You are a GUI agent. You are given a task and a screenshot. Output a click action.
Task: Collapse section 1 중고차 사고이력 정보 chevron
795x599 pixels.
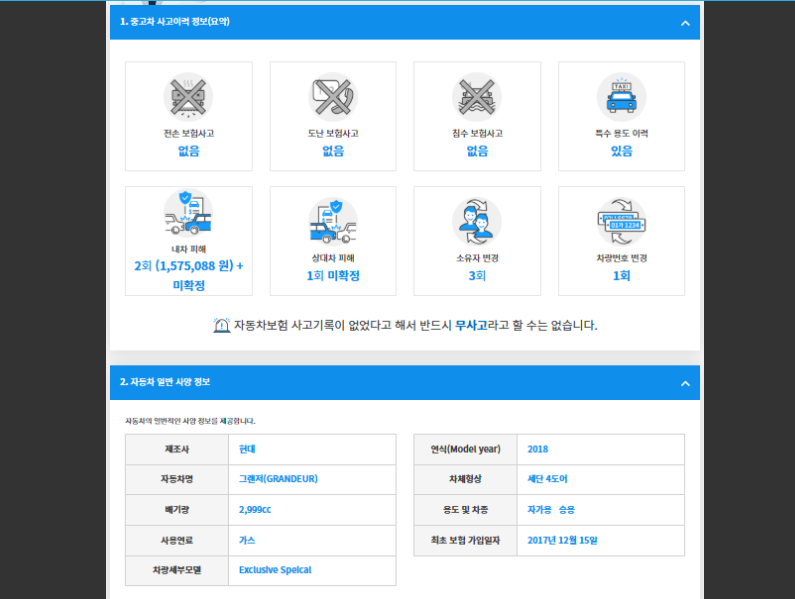tap(685, 23)
